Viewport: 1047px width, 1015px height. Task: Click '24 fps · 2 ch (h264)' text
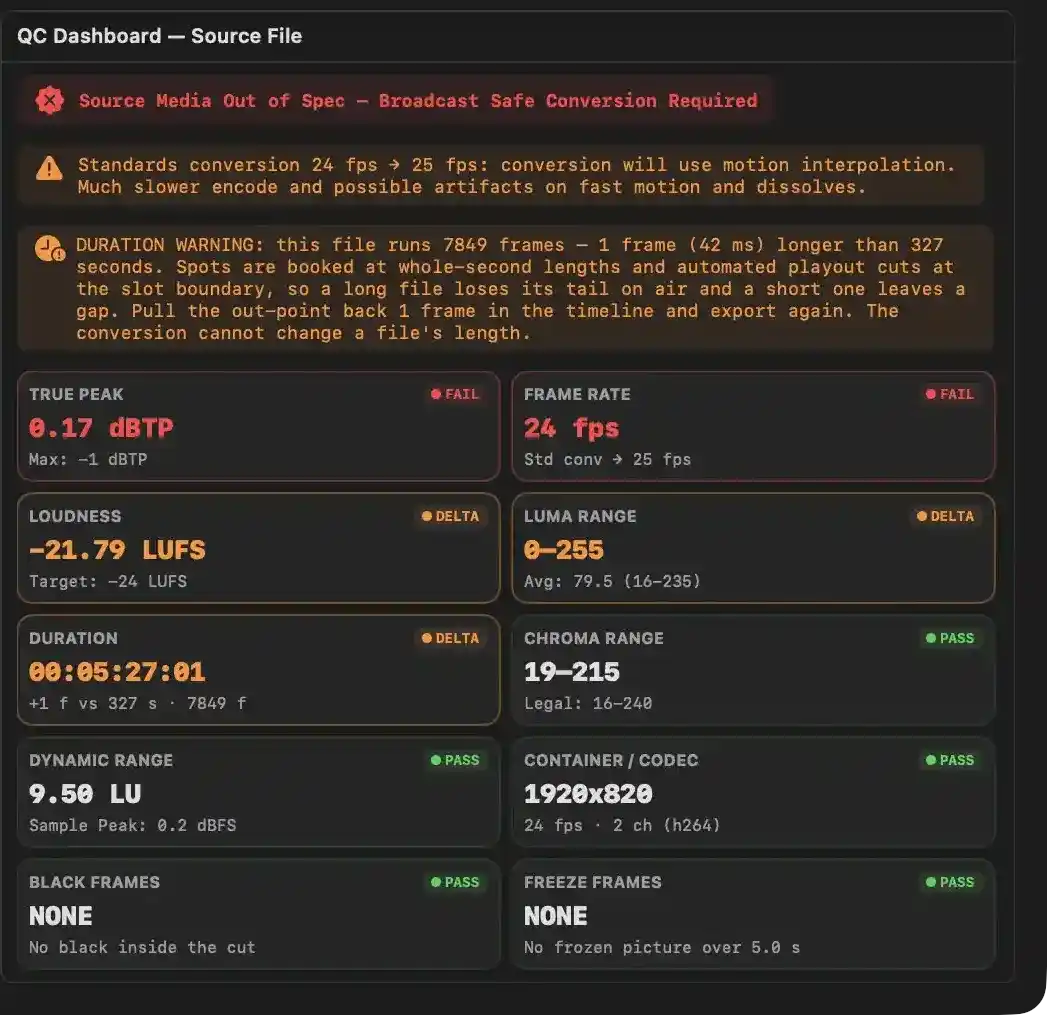[x=622, y=825]
